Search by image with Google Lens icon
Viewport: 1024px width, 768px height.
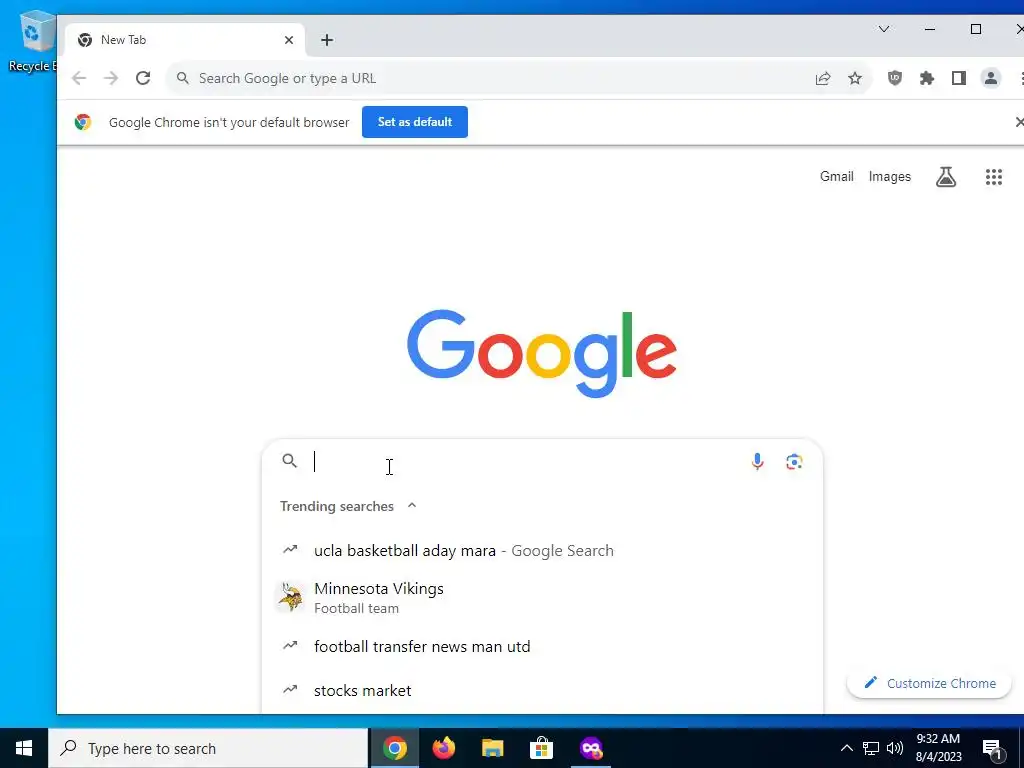click(x=794, y=462)
